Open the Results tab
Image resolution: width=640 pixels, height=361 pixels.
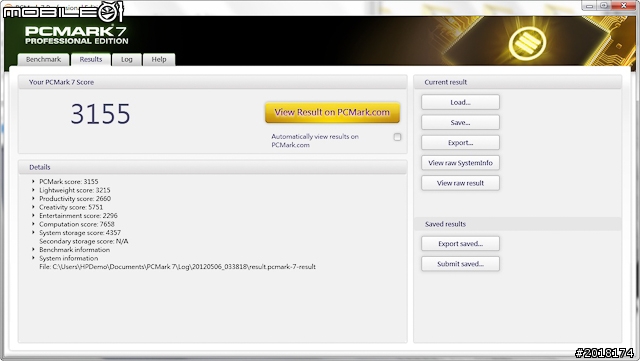[91, 60]
